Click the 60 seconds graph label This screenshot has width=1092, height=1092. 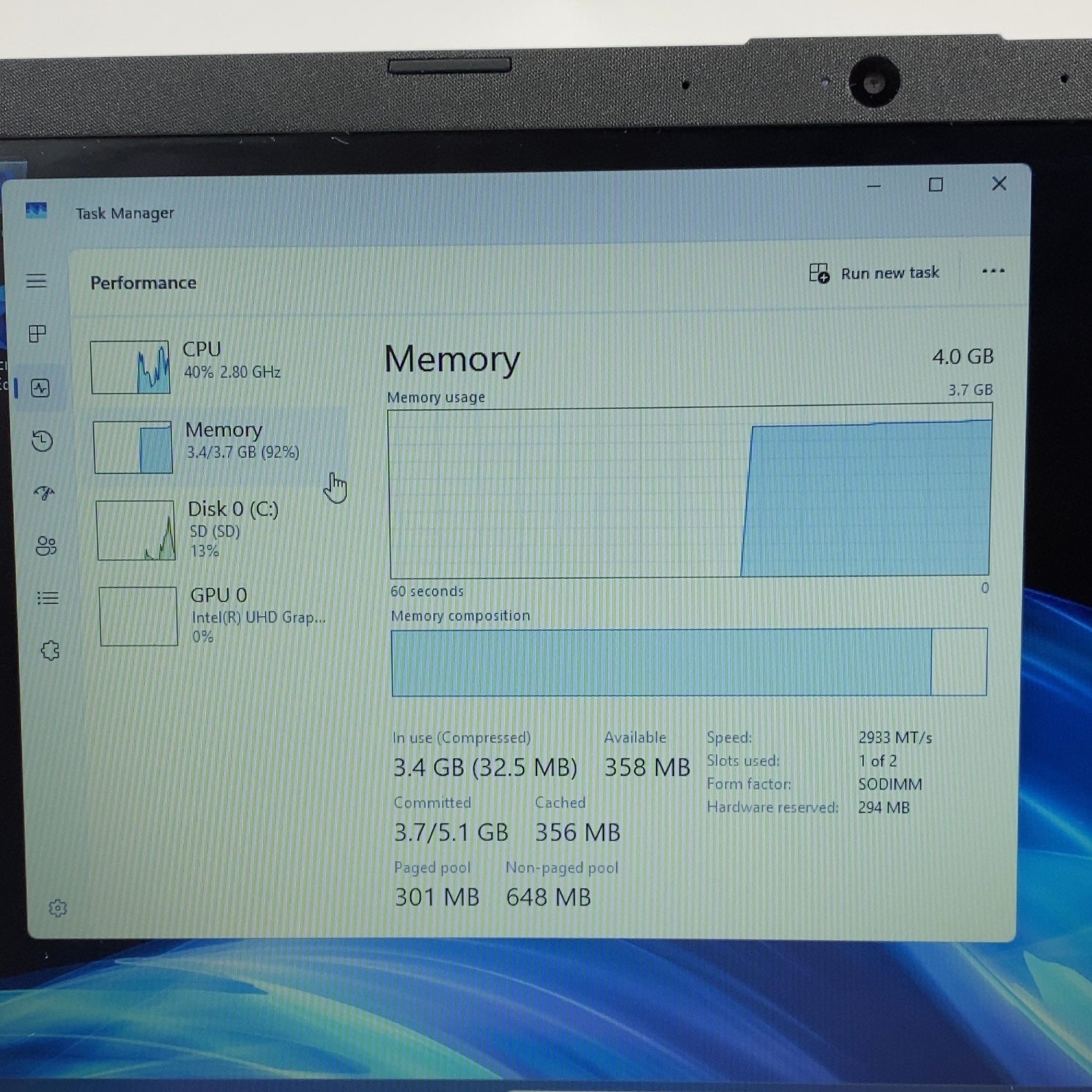[427, 591]
